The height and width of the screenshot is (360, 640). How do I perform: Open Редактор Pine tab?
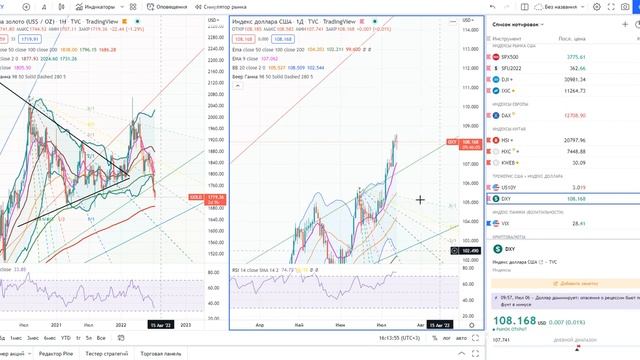pyautogui.click(x=56, y=353)
